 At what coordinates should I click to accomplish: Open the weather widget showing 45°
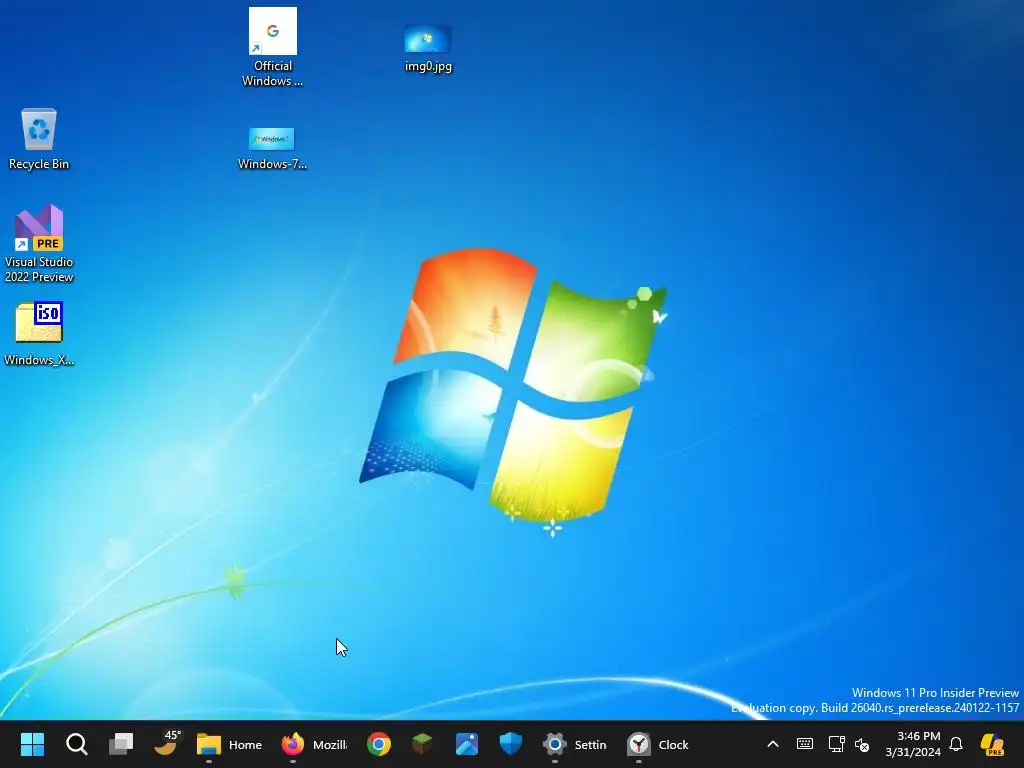point(166,744)
